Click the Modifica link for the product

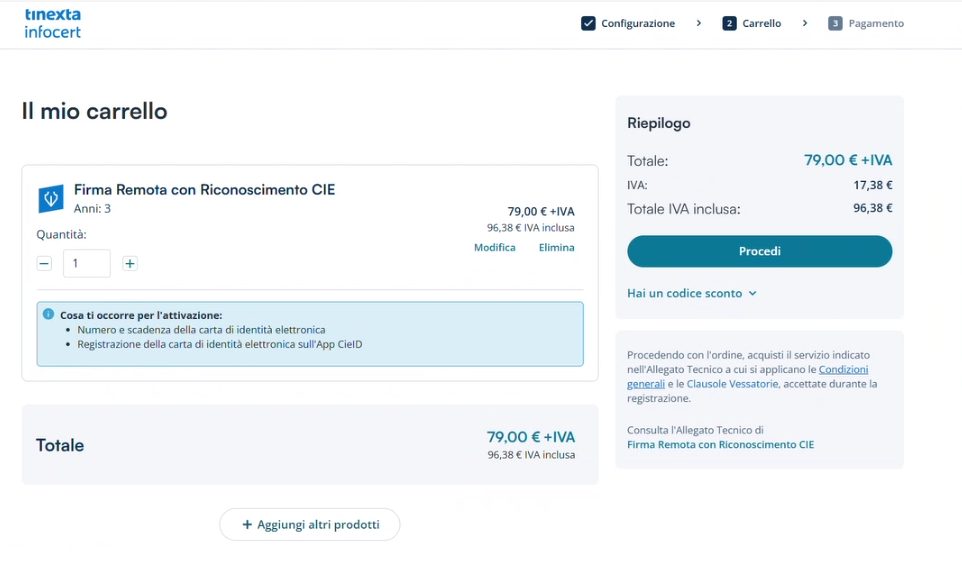[494, 247]
